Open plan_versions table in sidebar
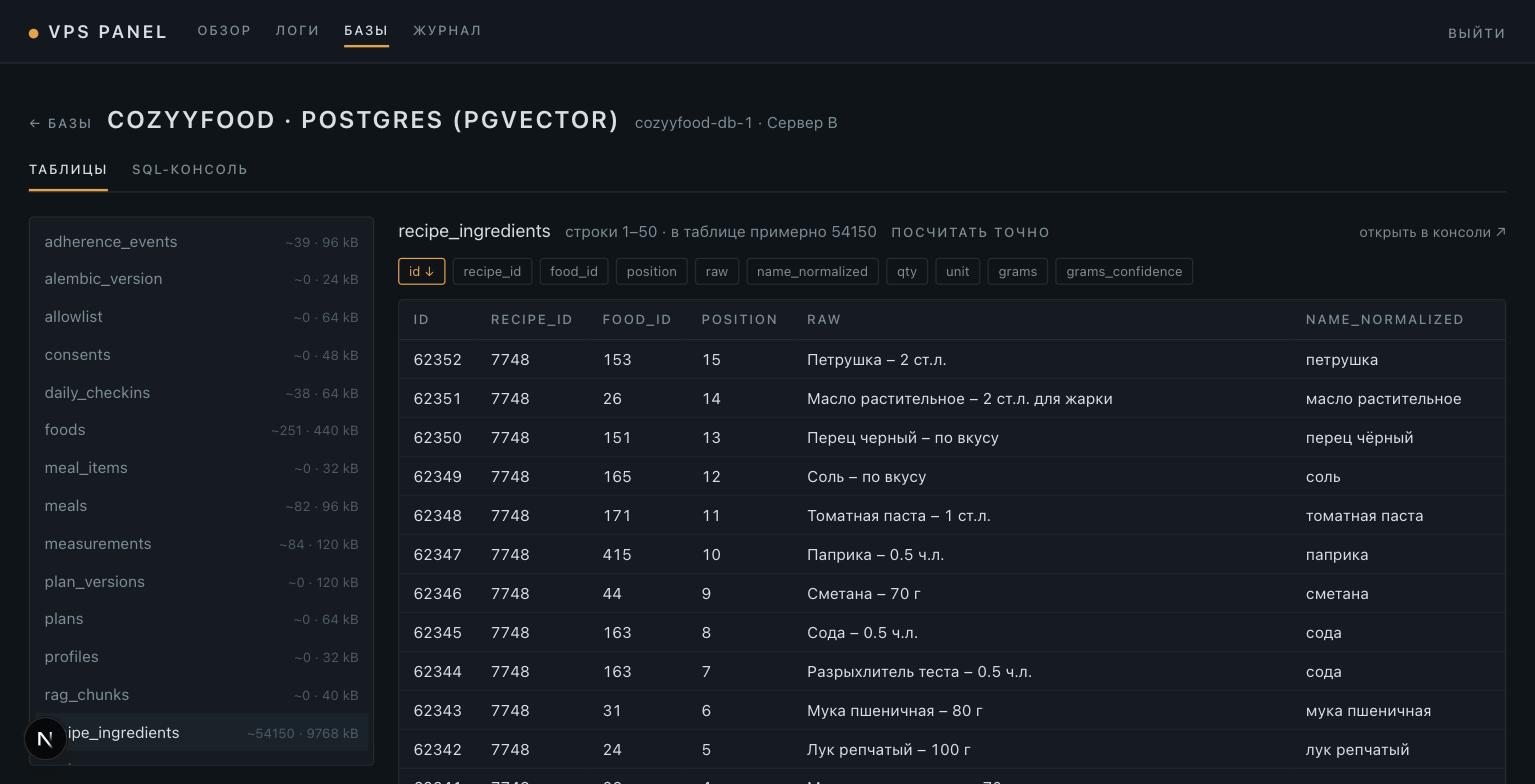The width and height of the screenshot is (1535, 784). 201,582
